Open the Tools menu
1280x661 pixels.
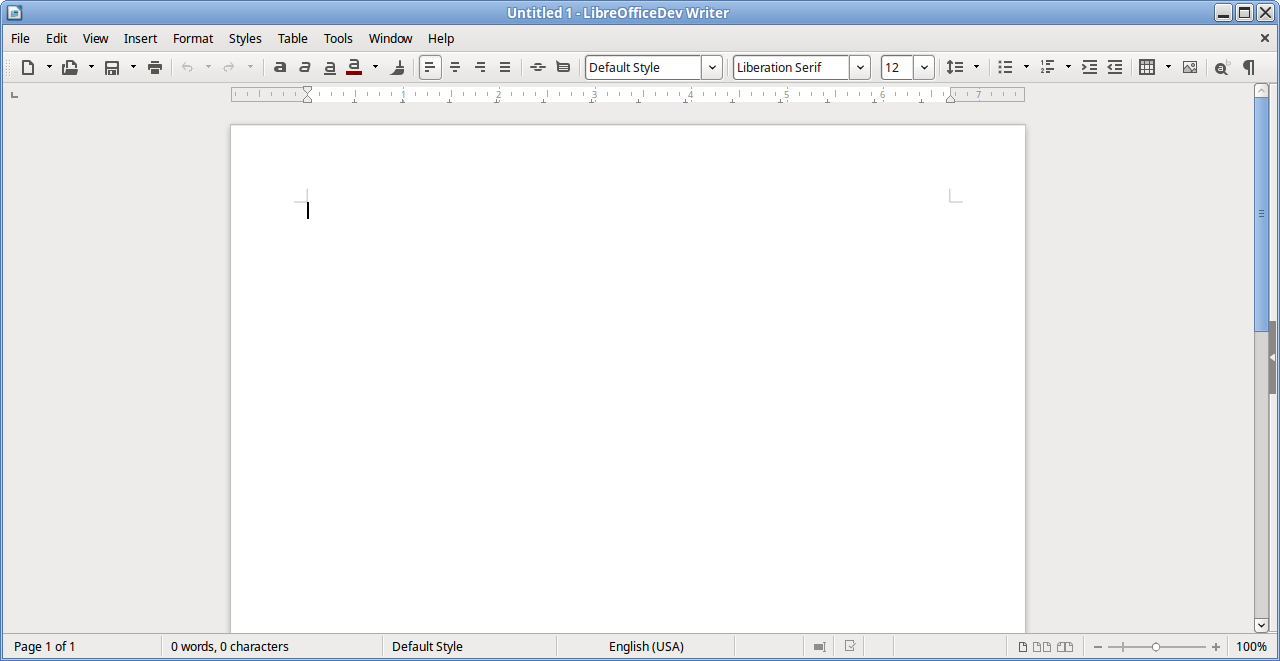pos(338,38)
